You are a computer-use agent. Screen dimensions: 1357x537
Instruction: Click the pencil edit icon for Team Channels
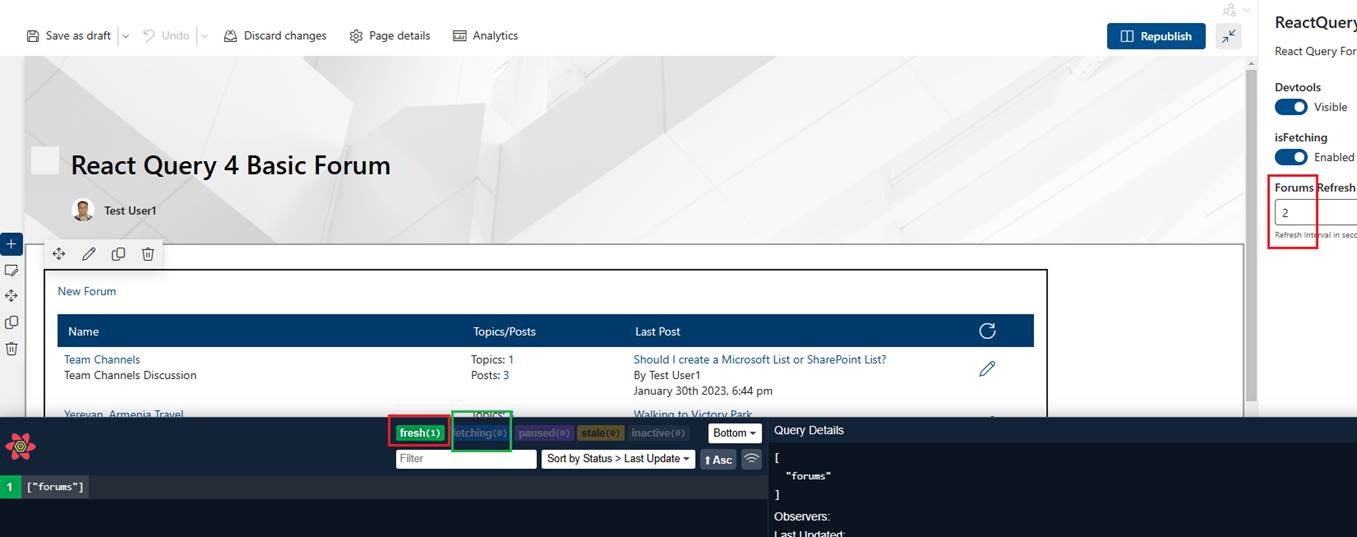(987, 369)
